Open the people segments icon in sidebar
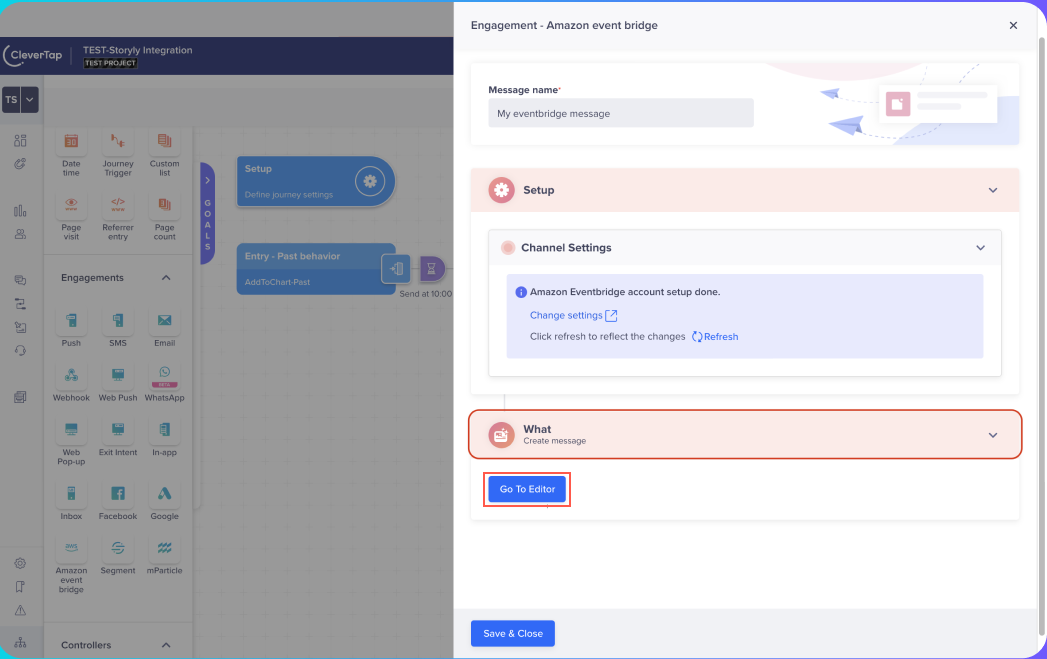Screen dimensions: 1047x659 point(20,234)
